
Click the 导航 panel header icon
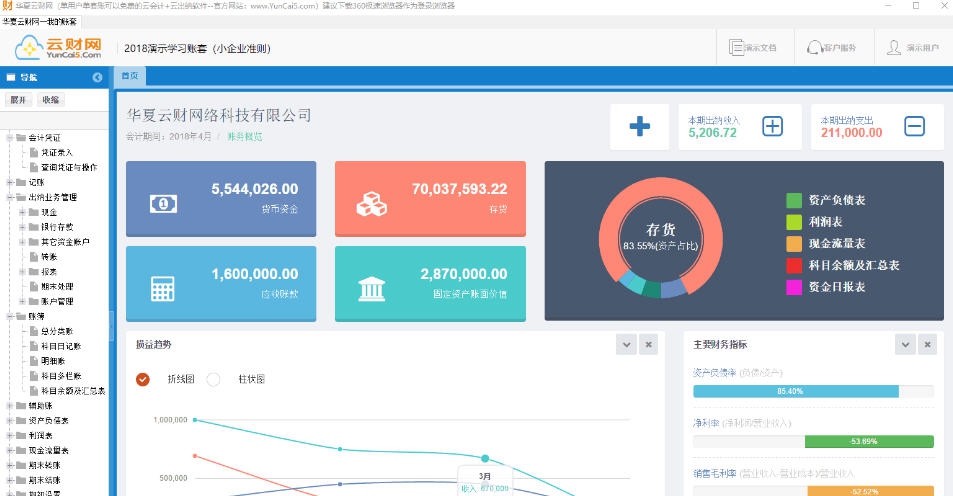(x=11, y=77)
